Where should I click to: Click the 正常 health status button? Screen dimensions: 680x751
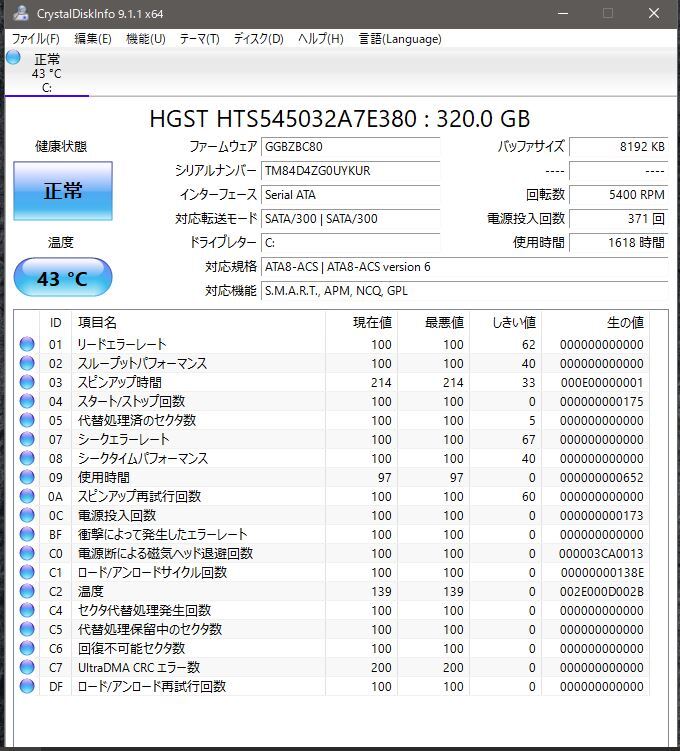63,191
